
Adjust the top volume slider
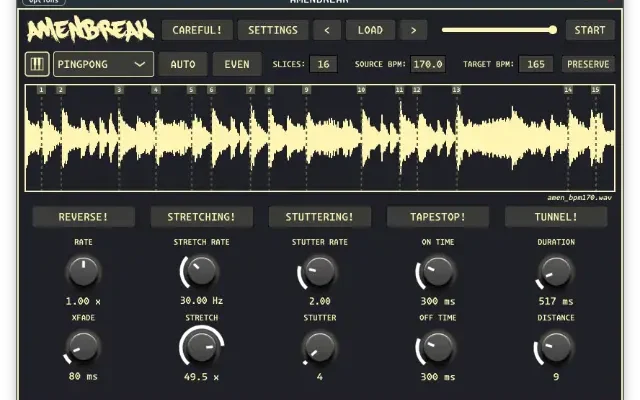498,30
